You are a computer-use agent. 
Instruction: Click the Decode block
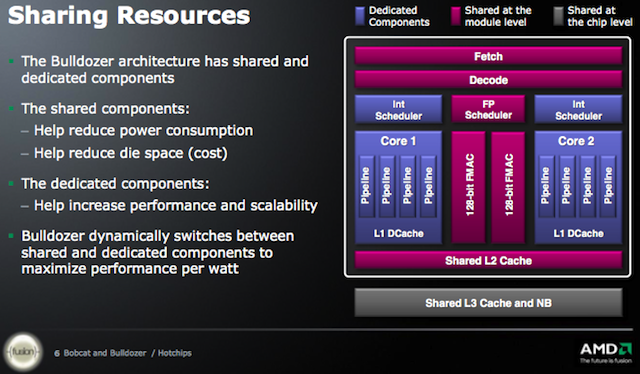coord(488,80)
